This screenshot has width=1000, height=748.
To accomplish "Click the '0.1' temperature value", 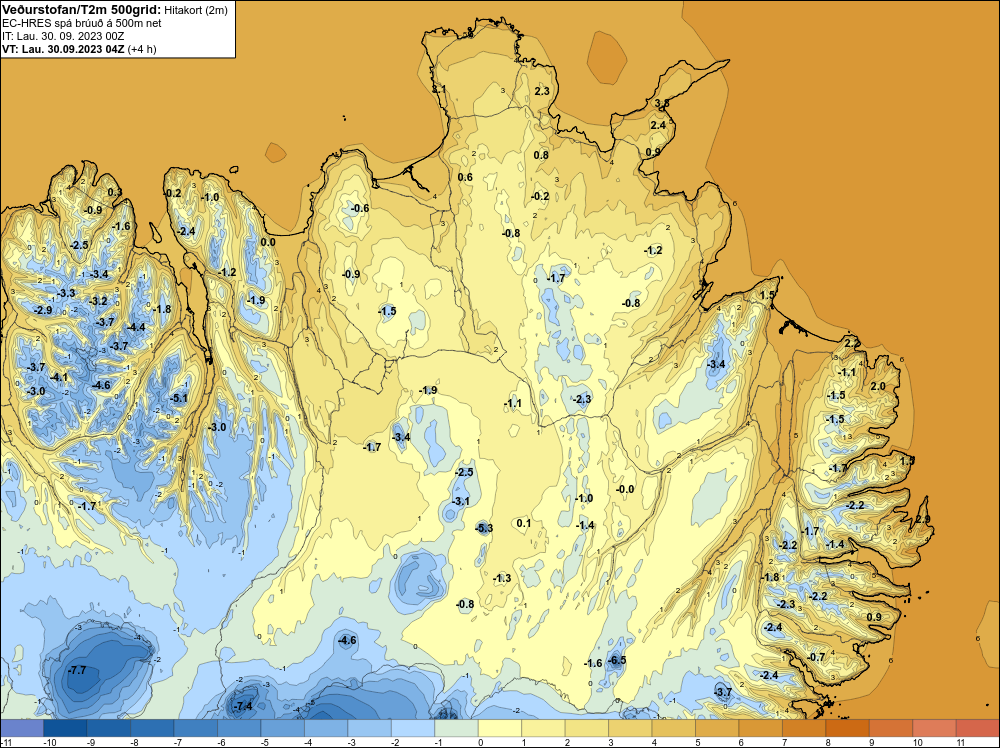I will click(x=524, y=523).
